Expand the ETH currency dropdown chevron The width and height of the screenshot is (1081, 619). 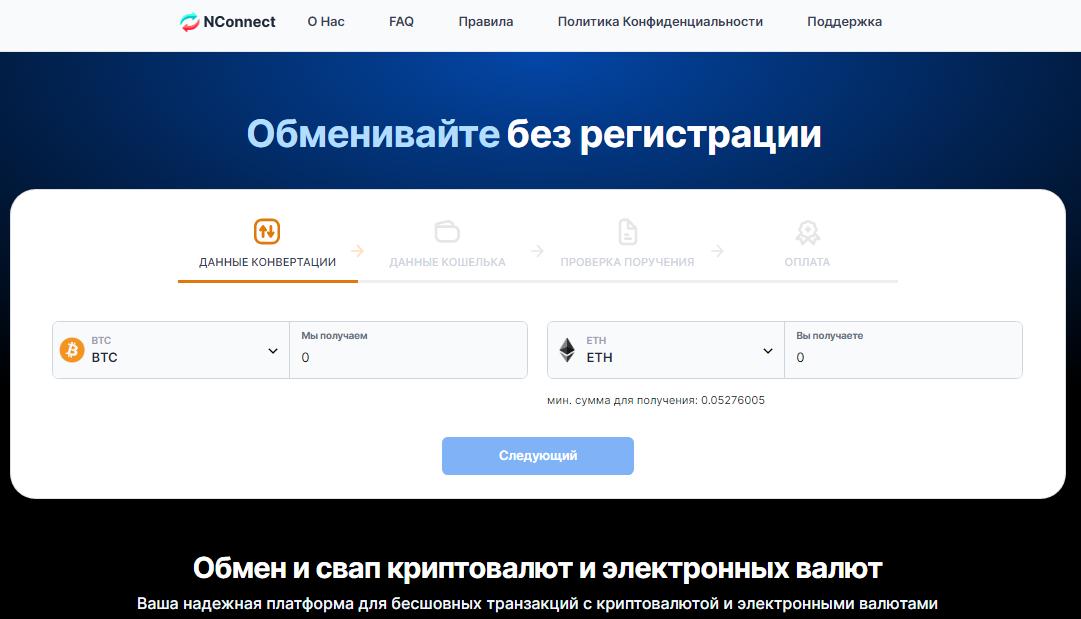(768, 351)
